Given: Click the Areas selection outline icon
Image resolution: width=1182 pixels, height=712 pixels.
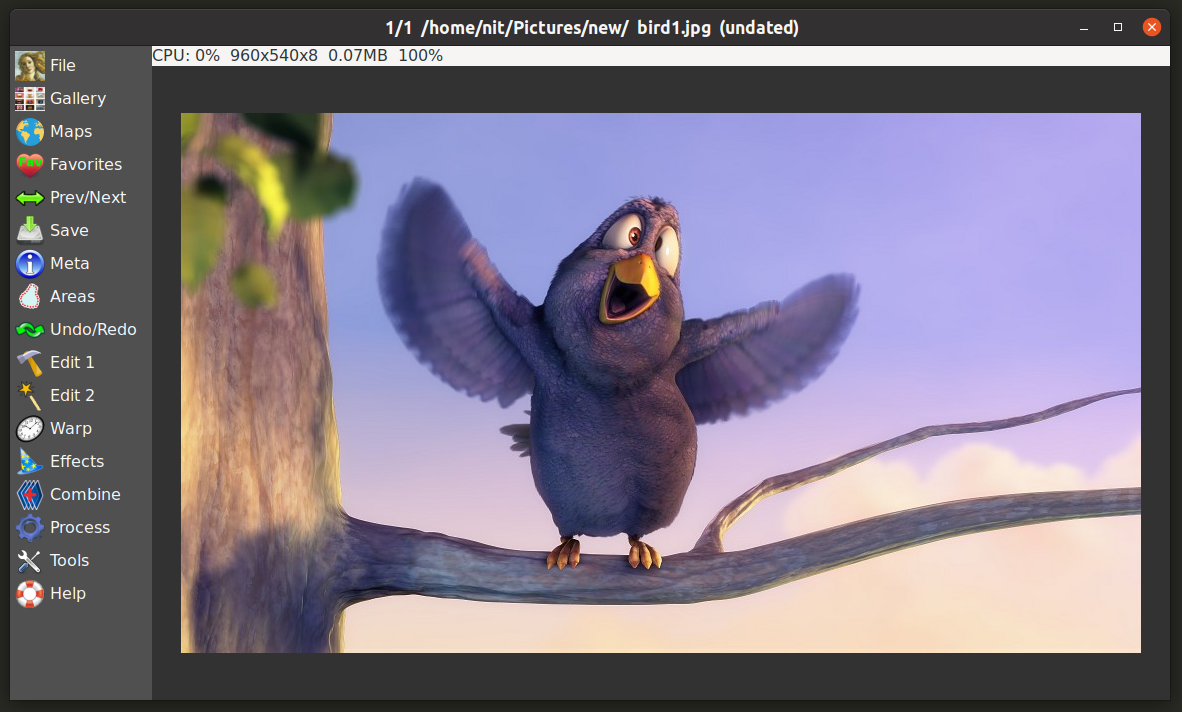Looking at the screenshot, I should pyautogui.click(x=29, y=297).
